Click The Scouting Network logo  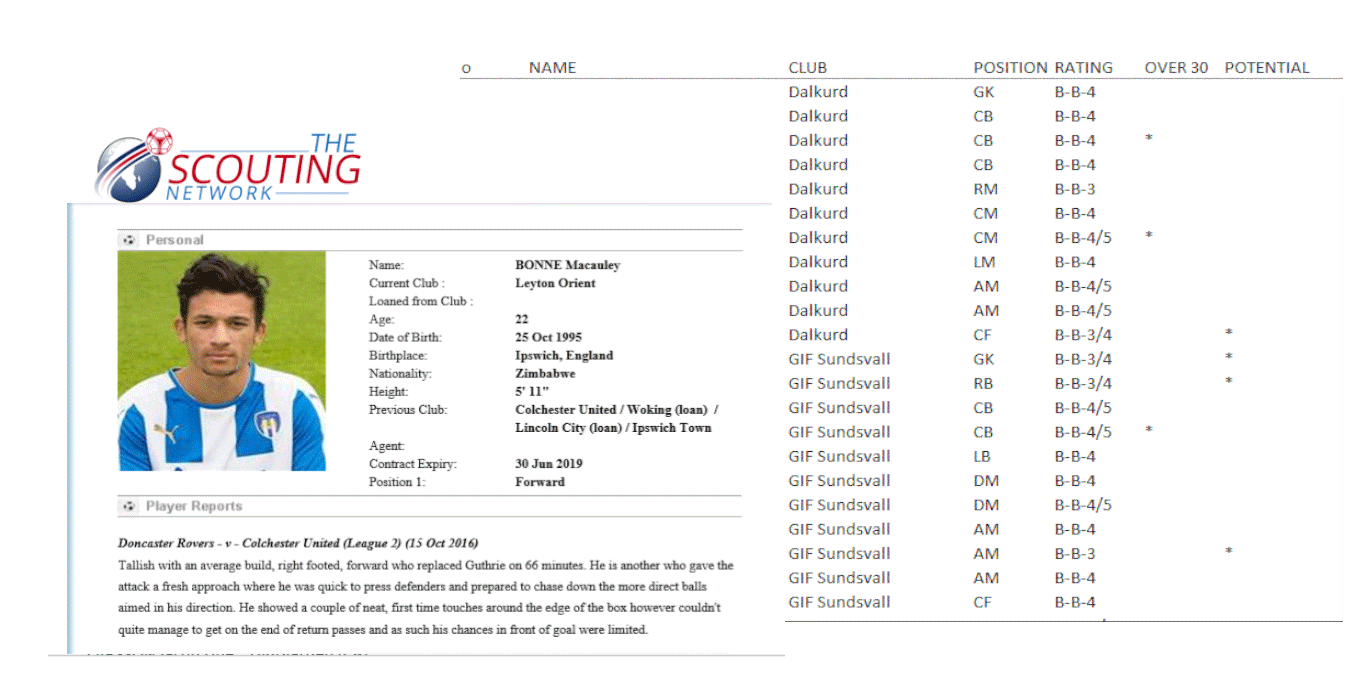228,165
